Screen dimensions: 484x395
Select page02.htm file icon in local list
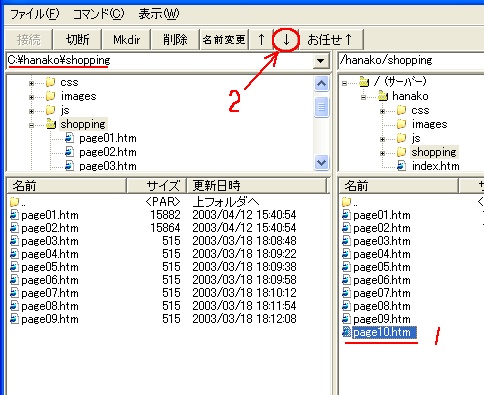pos(14,228)
